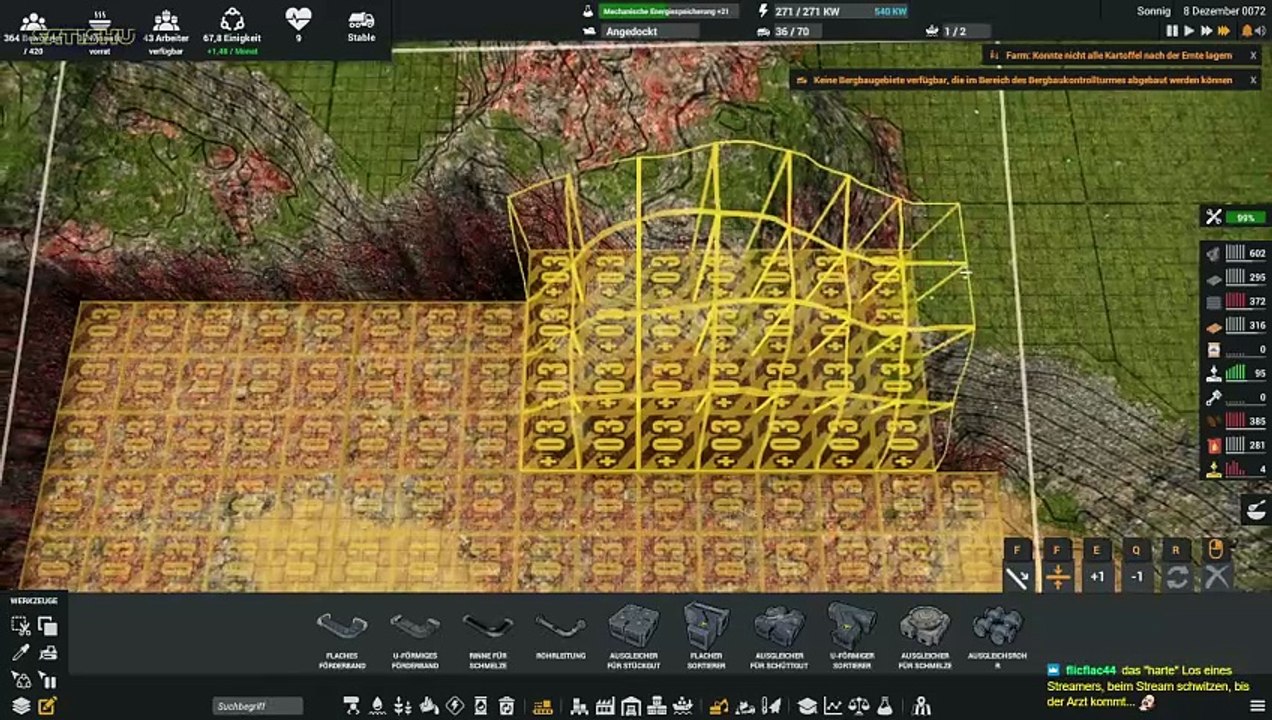The image size is (1272, 720).
Task: Open the hamburger menu bottom right
Action: pyautogui.click(x=1257, y=706)
